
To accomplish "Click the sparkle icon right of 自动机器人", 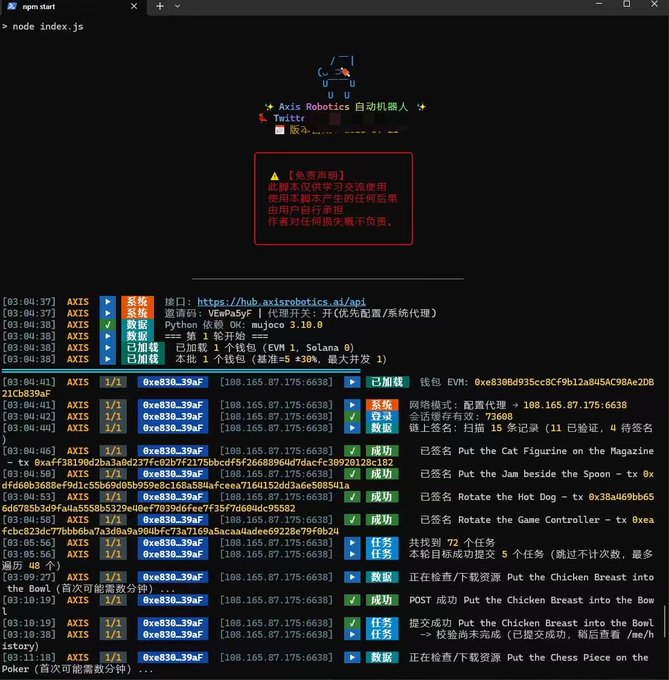I will pyautogui.click(x=421, y=107).
